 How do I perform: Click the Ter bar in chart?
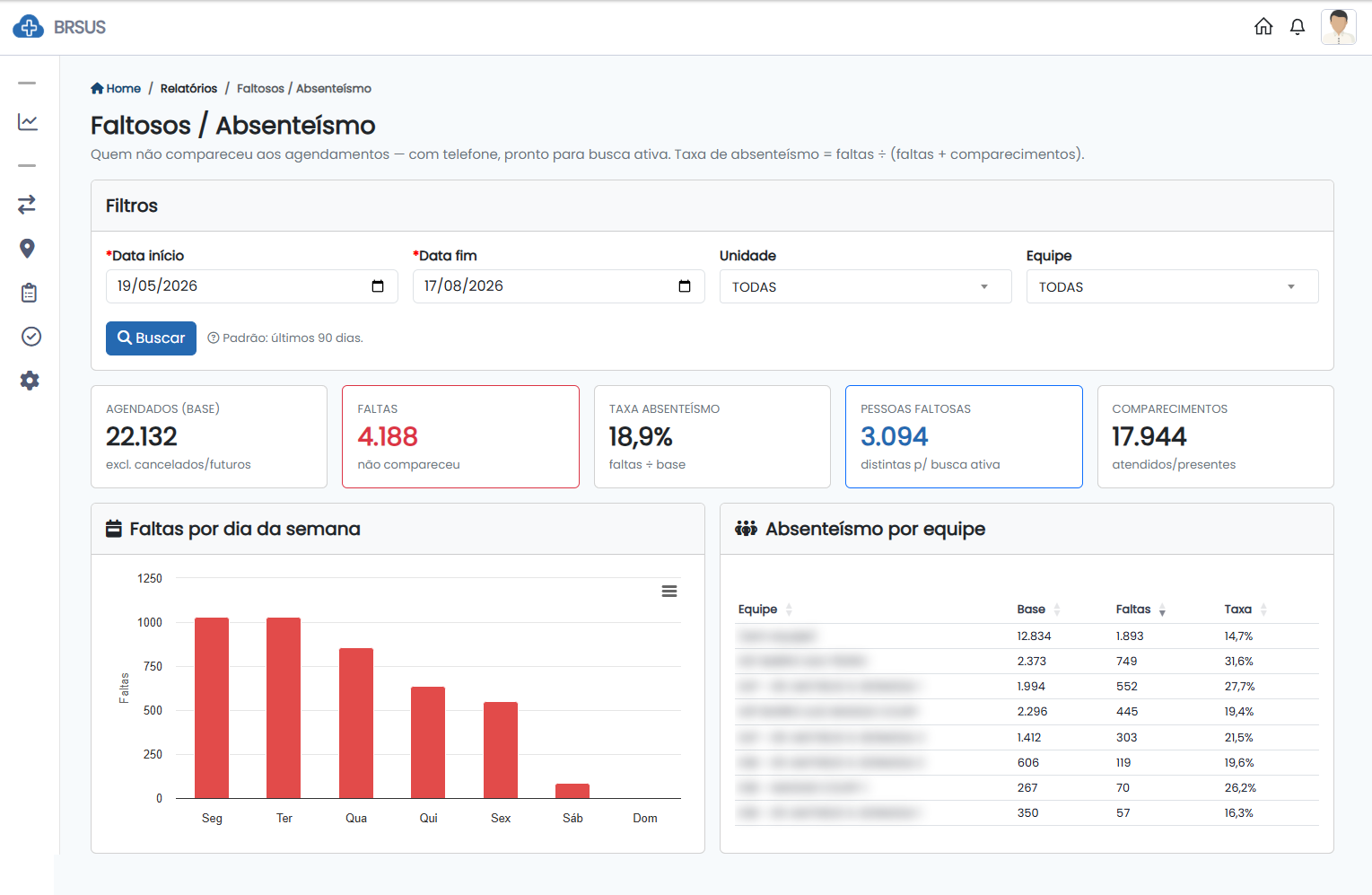pos(284,707)
